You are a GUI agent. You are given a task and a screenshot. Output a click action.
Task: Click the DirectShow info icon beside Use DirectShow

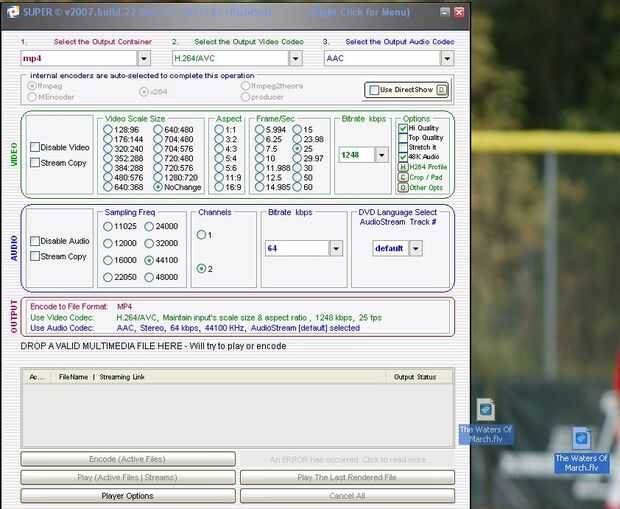(x=441, y=90)
